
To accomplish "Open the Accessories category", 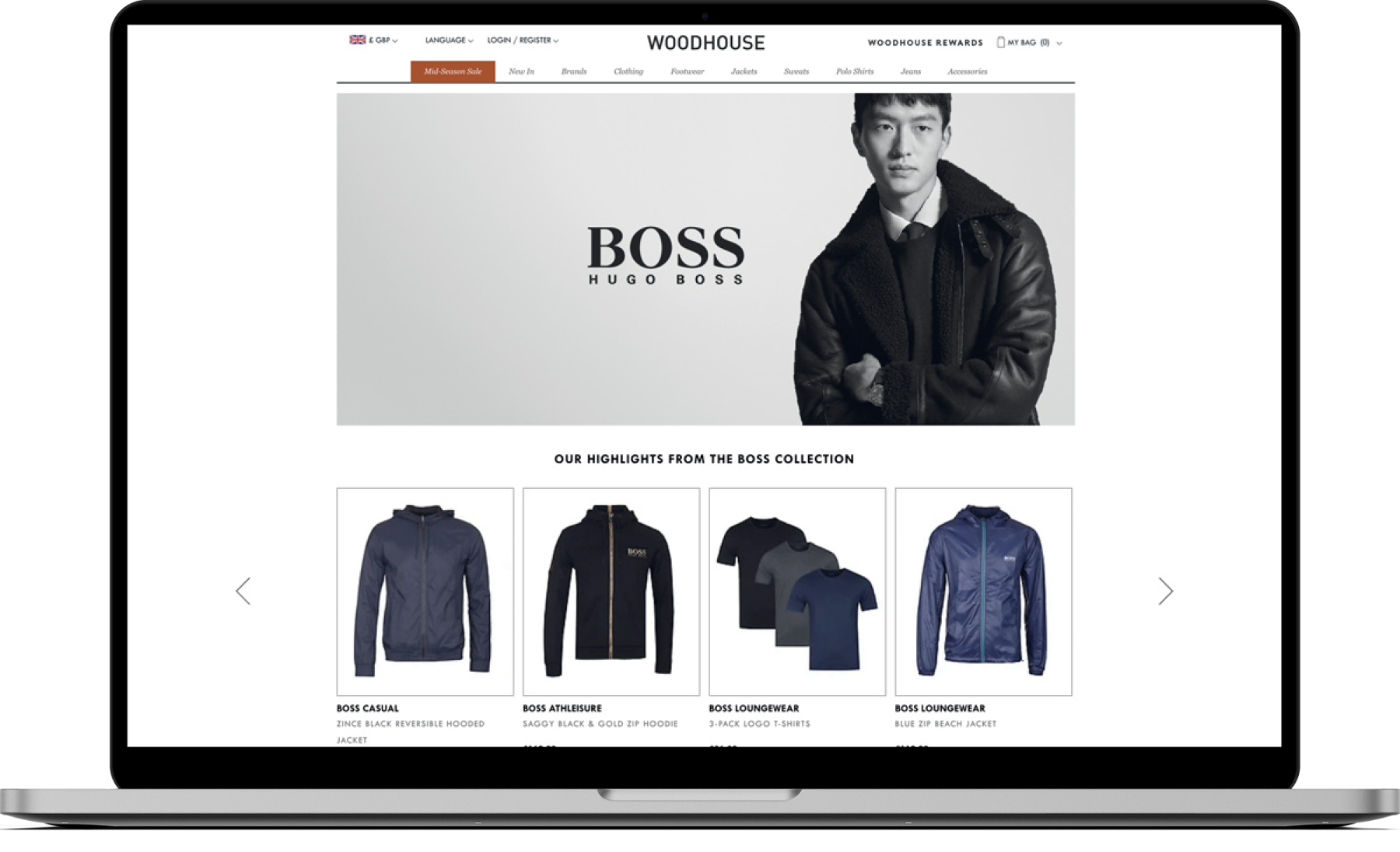I will coord(968,72).
